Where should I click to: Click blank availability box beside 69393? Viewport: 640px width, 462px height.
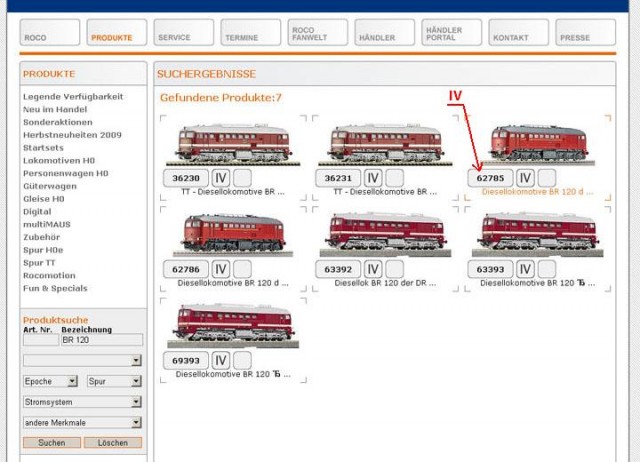click(x=242, y=361)
